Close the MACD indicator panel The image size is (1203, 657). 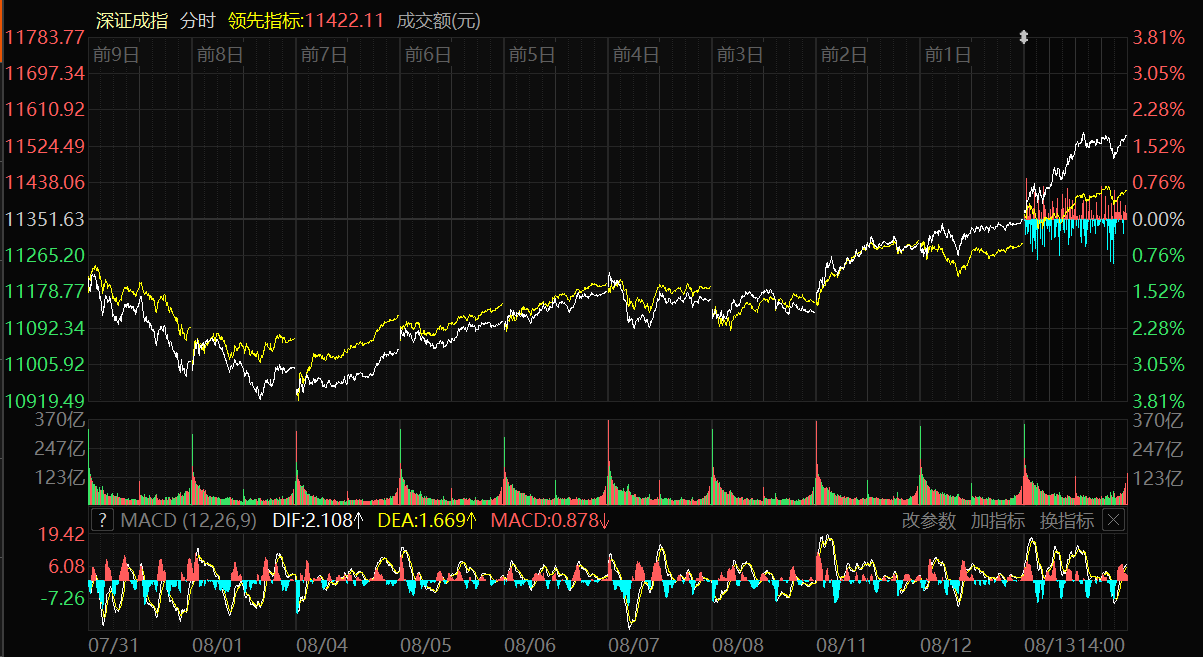1113,520
